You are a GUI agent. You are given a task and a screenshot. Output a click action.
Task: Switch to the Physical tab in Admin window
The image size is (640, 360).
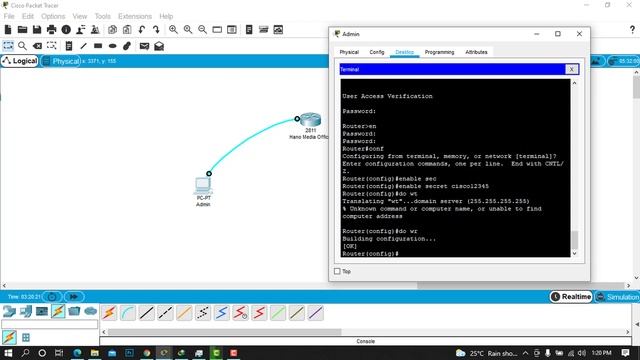tap(349, 52)
